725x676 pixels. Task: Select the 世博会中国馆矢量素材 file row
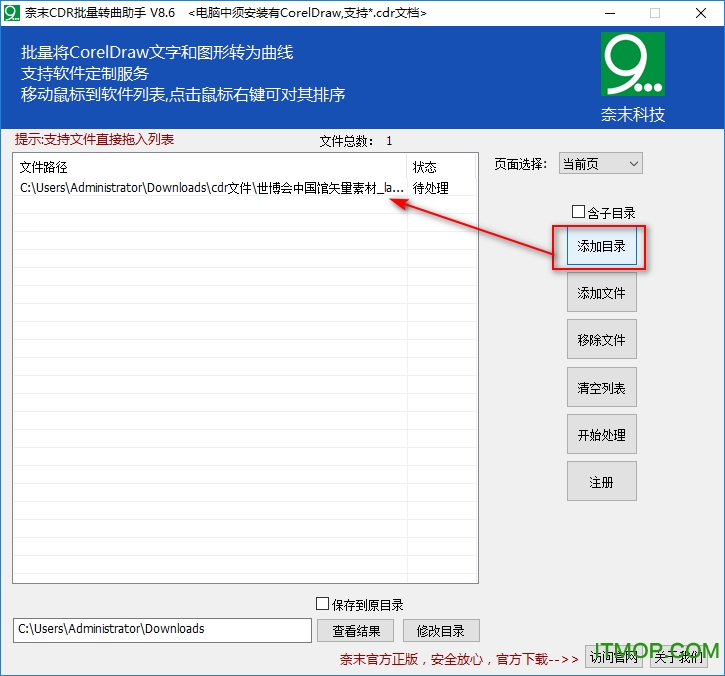[212, 188]
